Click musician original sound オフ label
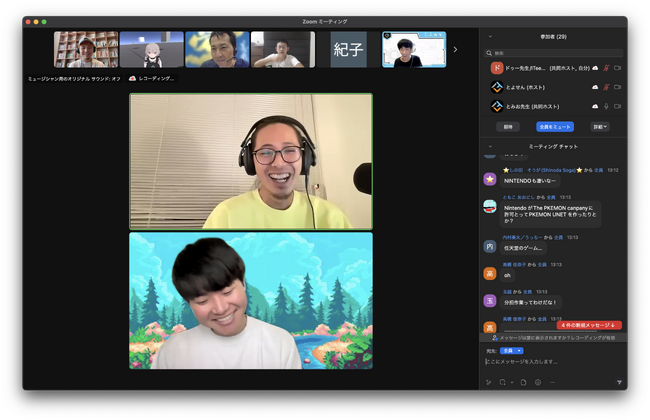The width and height of the screenshot is (650, 420). pos(74,78)
